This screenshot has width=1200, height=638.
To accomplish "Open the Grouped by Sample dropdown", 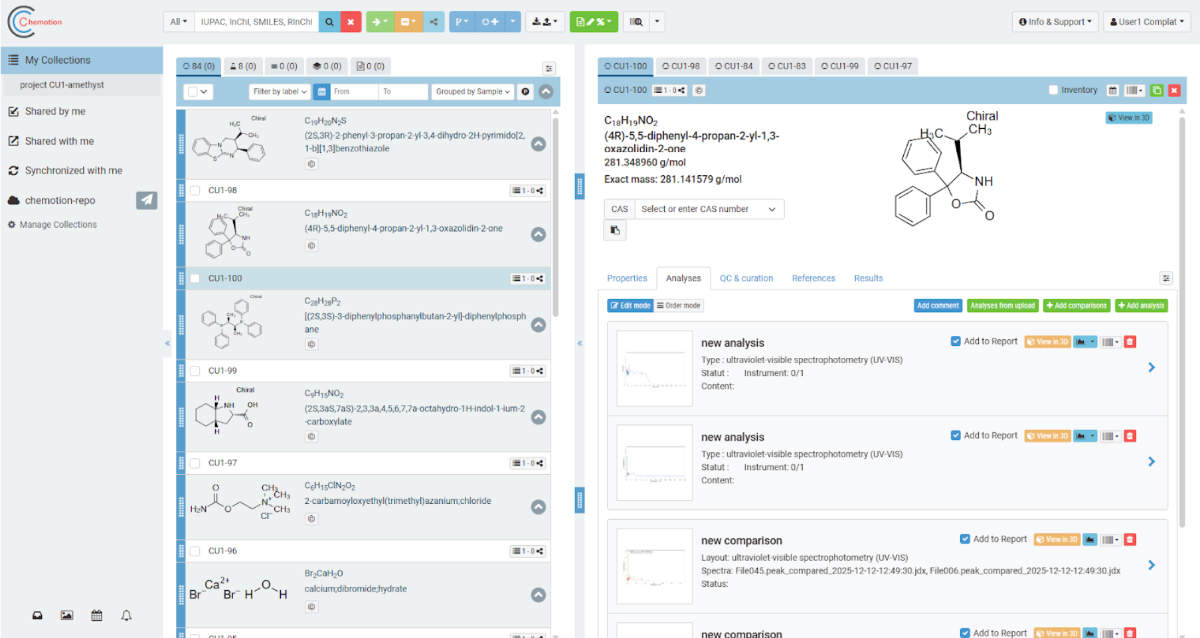I will (x=473, y=91).
